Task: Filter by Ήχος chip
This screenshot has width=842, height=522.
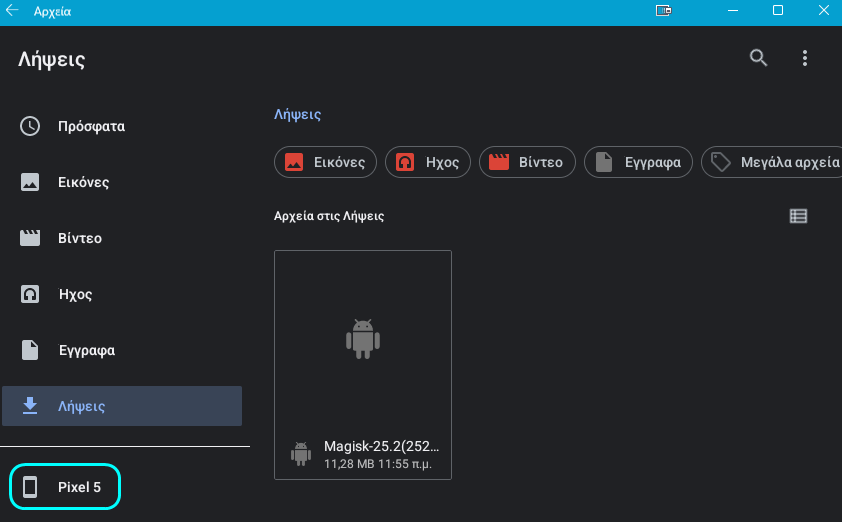Action: click(428, 162)
